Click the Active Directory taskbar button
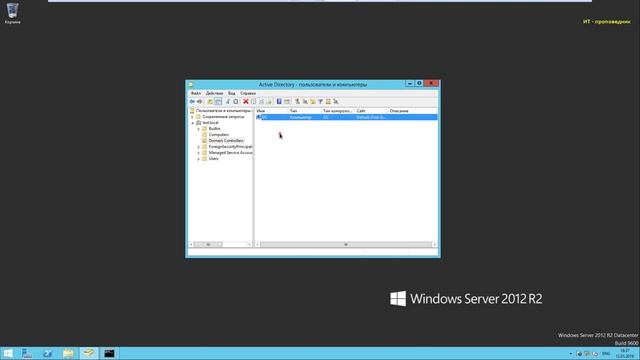 pos(89,353)
